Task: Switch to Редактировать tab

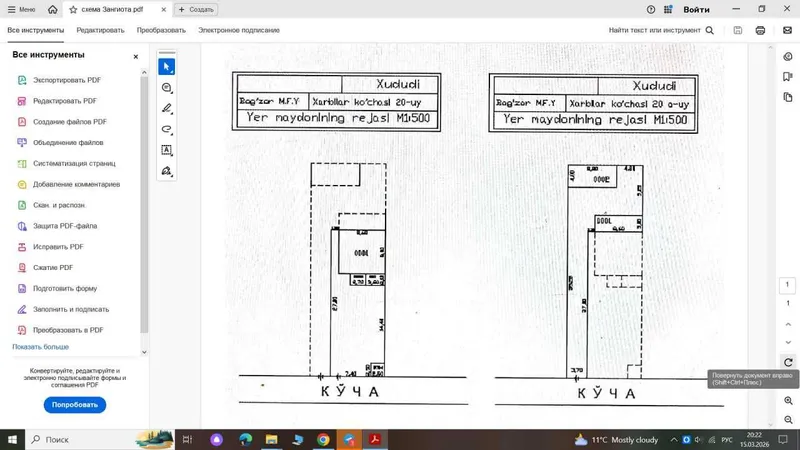Action: click(x=101, y=30)
